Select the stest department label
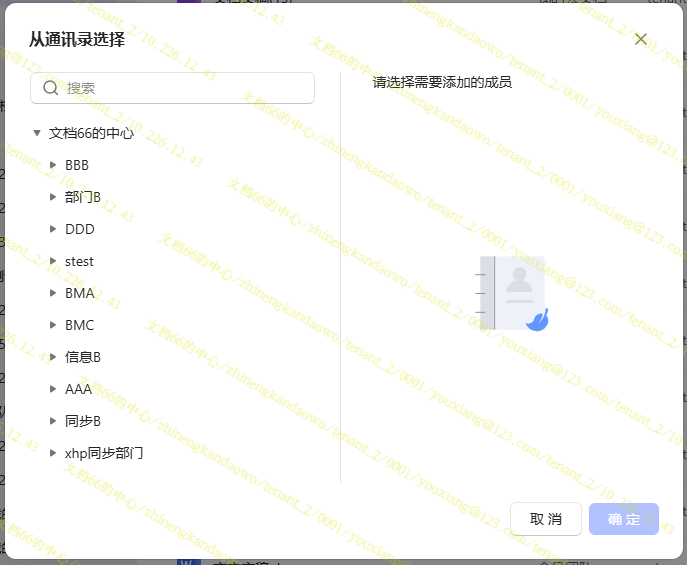Viewport: 687px width, 565px height. (x=79, y=261)
